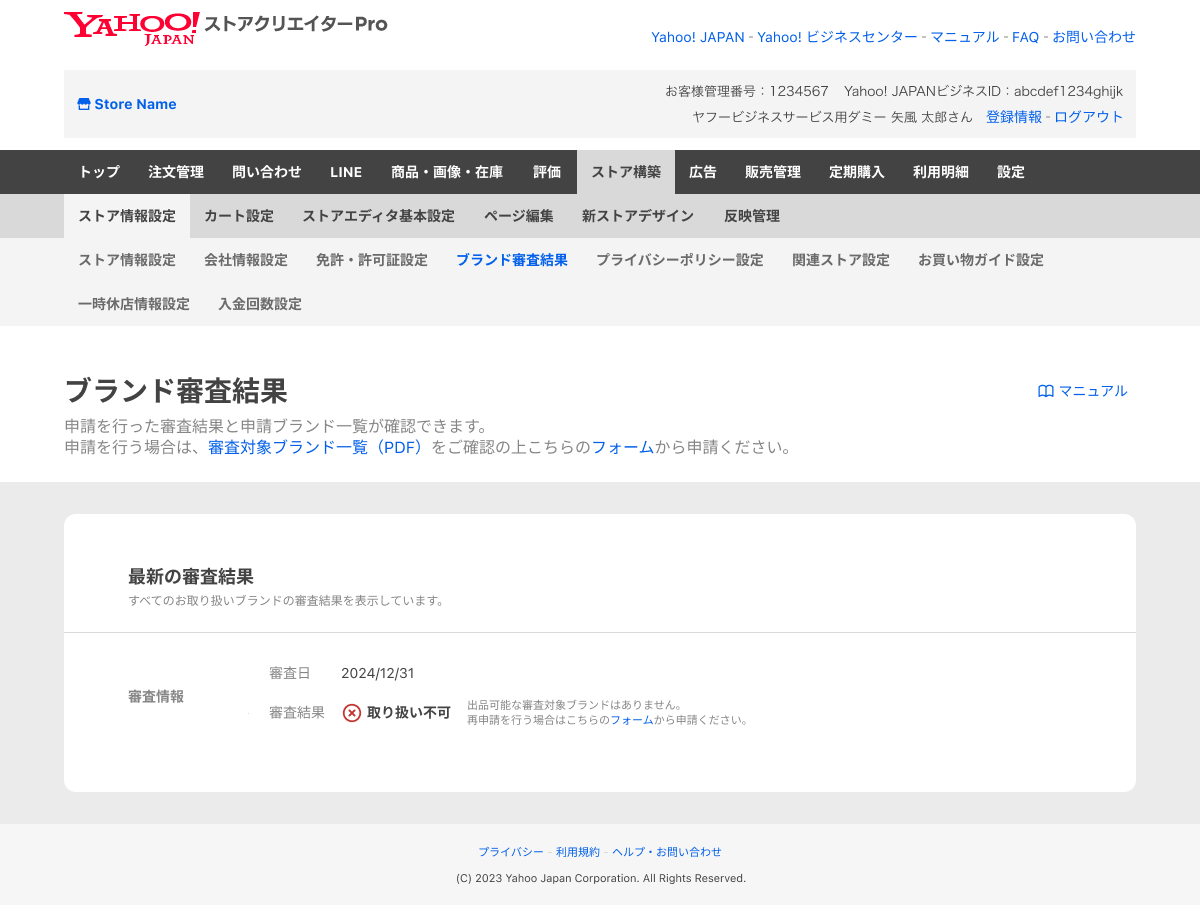Click the book icon next to マニュアル

[x=1046, y=391]
